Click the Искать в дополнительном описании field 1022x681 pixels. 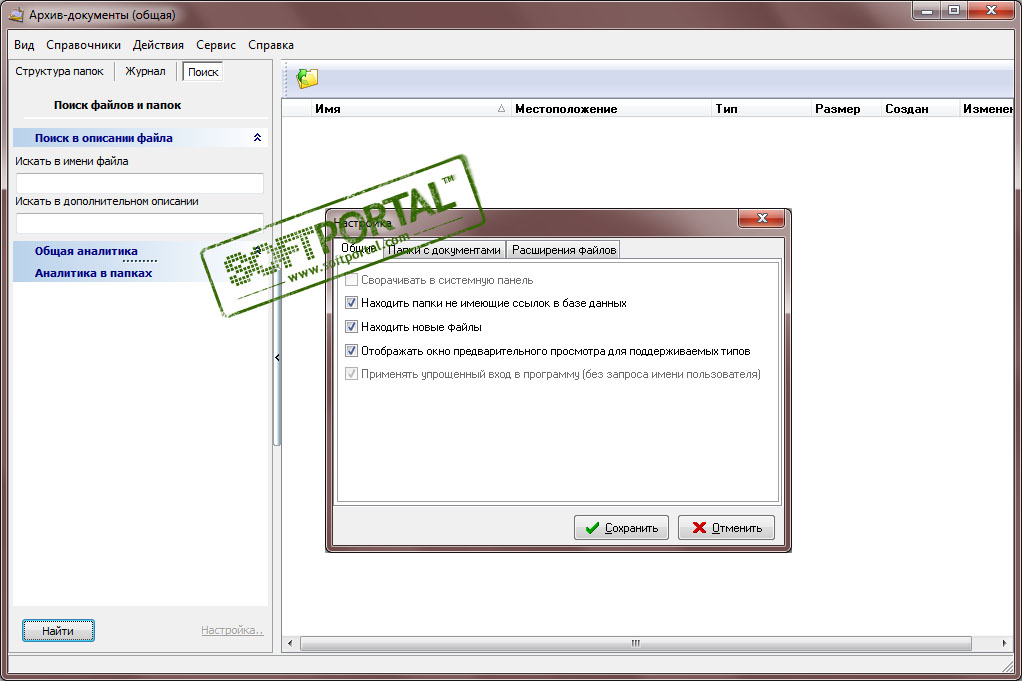tap(139, 224)
